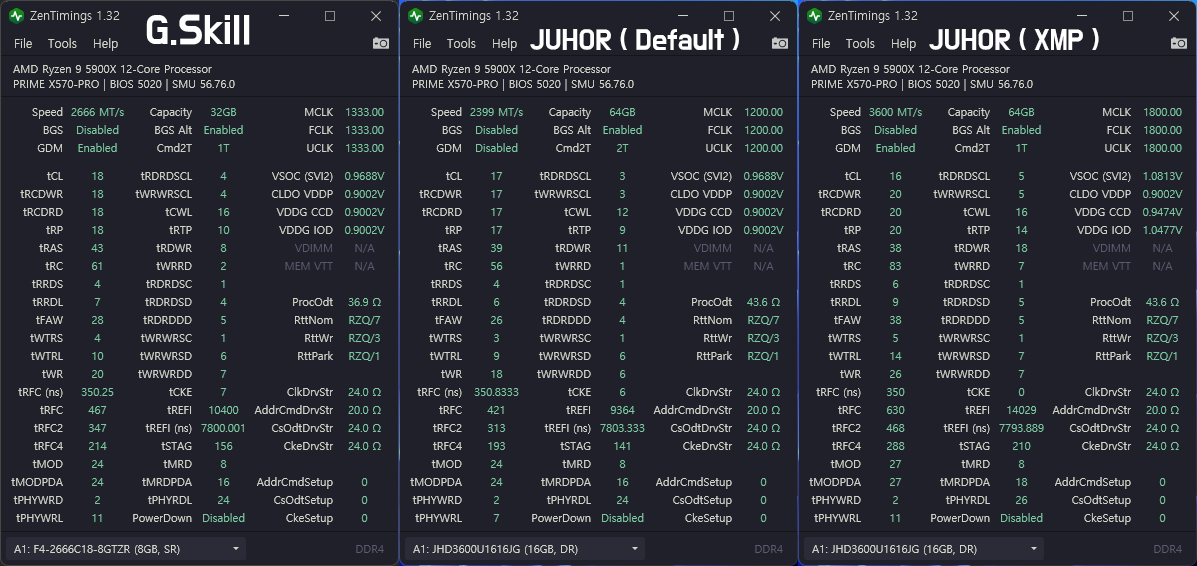1197x566 pixels.
Task: Click the 3600 MT/s speed value
Action: [x=895, y=112]
